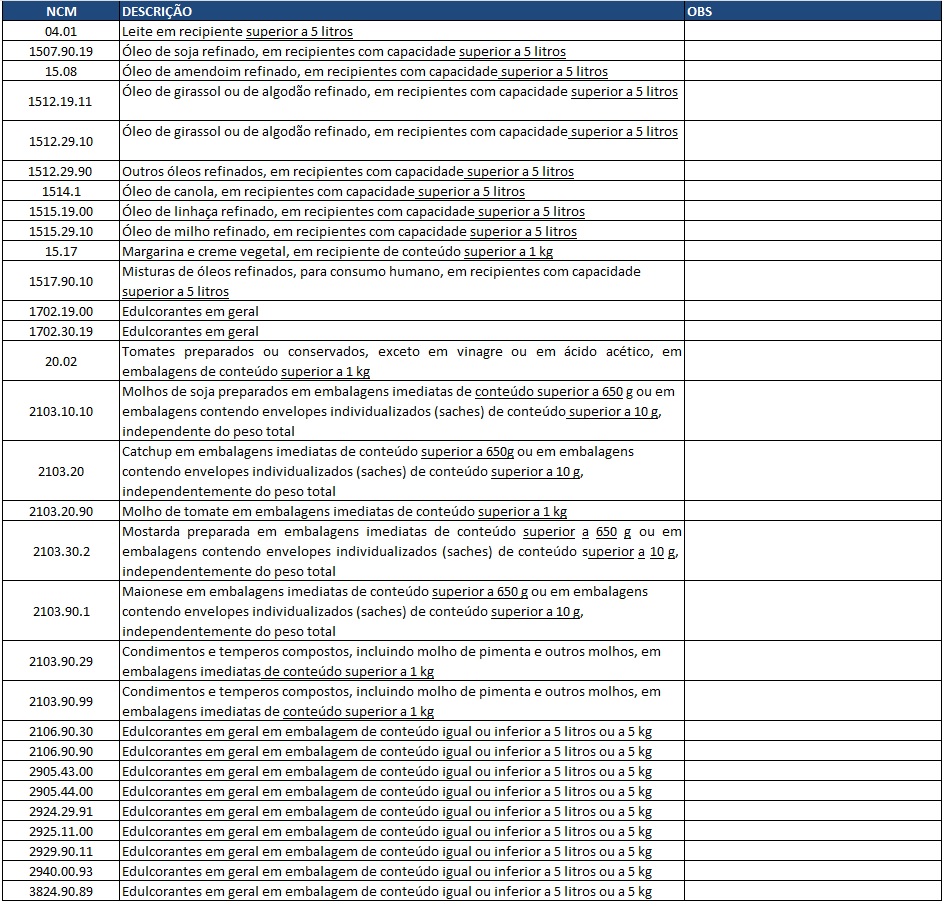This screenshot has height=906, width=945.
Task: Select NCM cell 15.08
Action: [61, 71]
